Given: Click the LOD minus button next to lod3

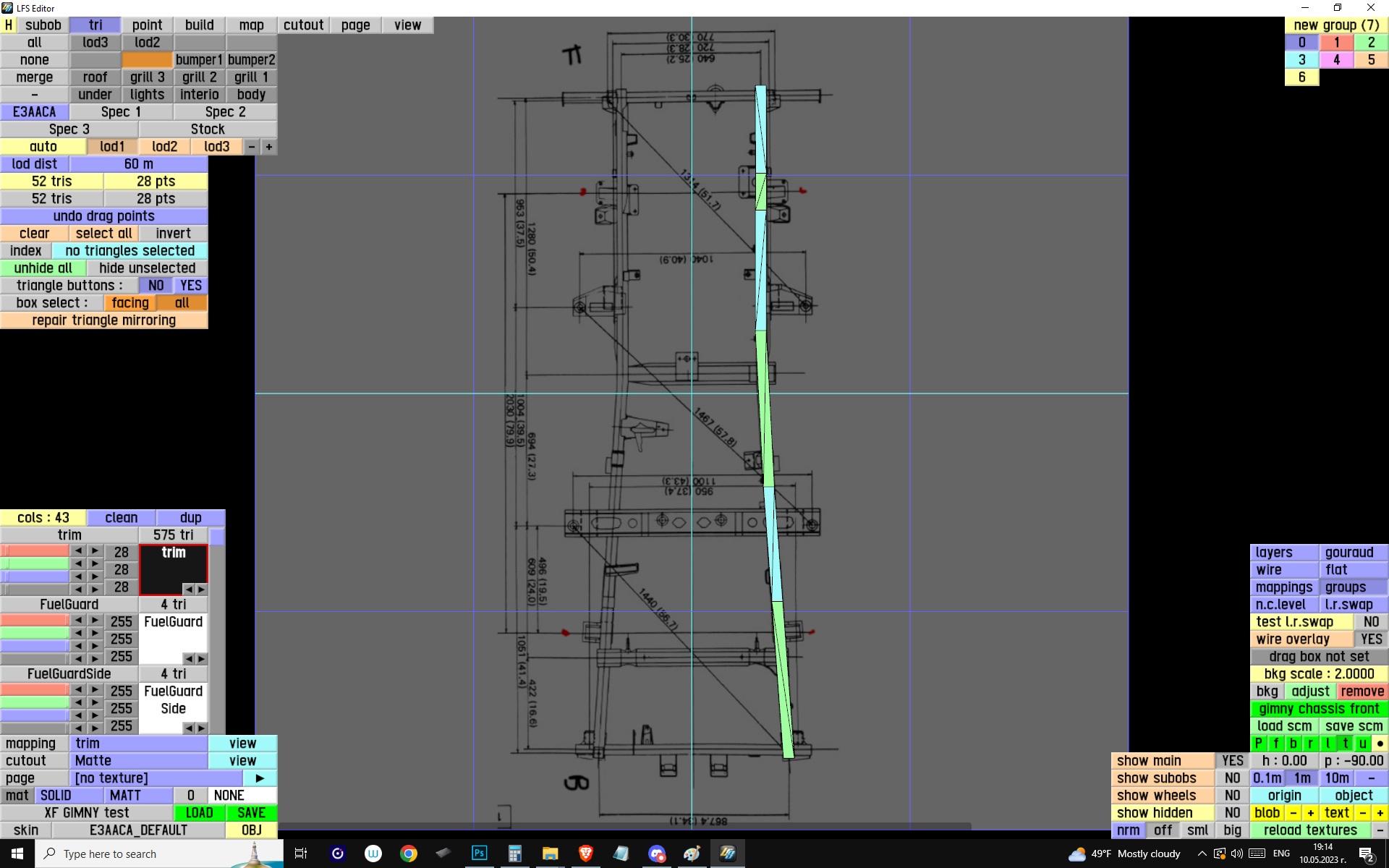Looking at the screenshot, I should click(x=251, y=147).
